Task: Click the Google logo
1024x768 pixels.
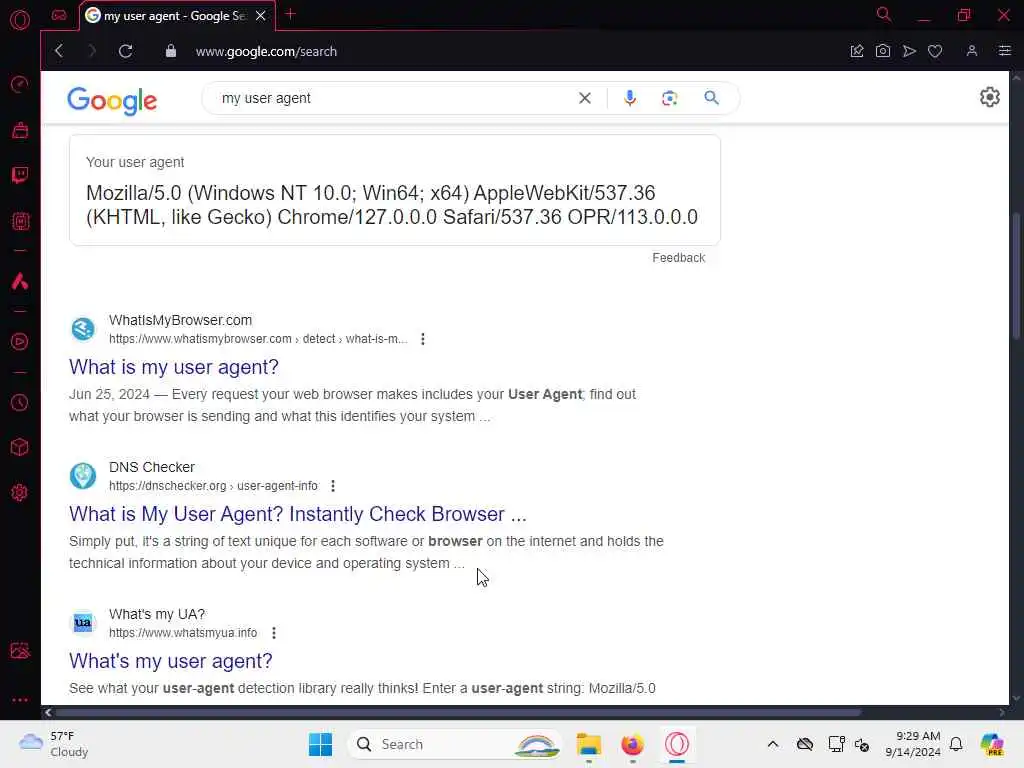Action: coord(112,101)
